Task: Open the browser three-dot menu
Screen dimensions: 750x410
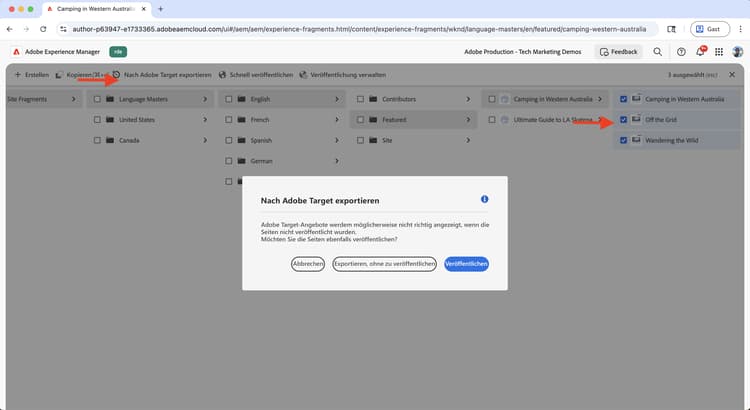Action: pos(740,29)
